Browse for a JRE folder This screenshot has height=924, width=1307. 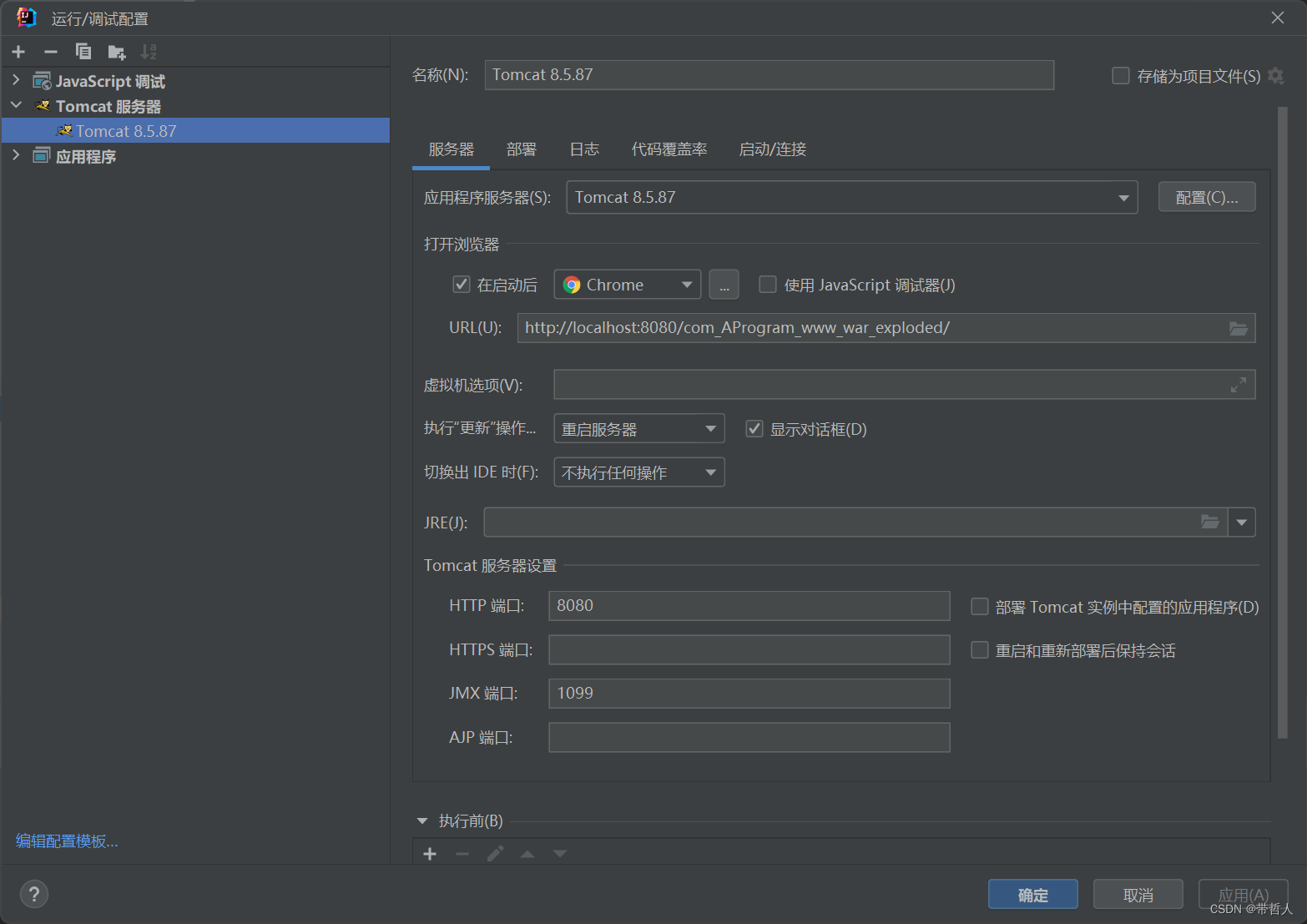click(1210, 522)
